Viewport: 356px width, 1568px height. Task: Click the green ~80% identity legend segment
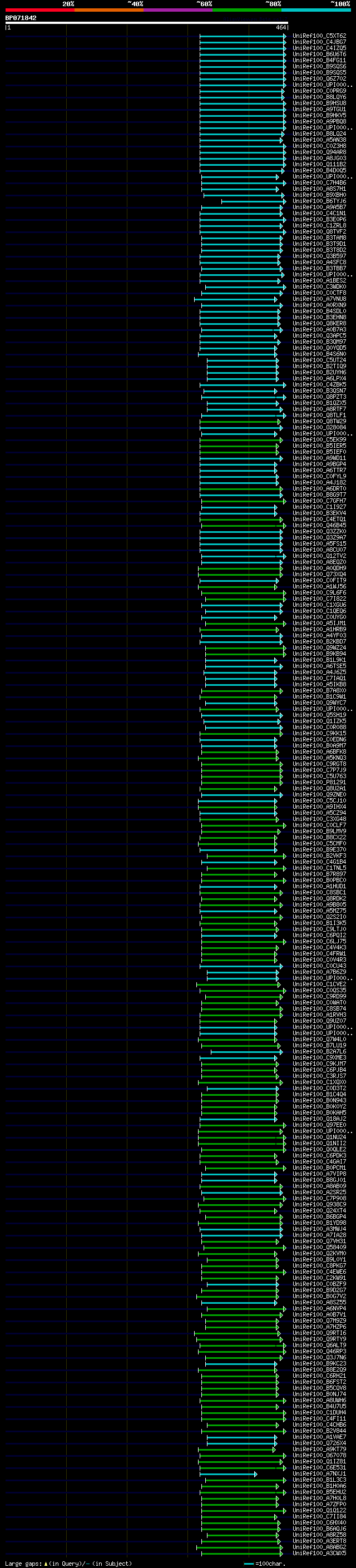[x=247, y=10]
